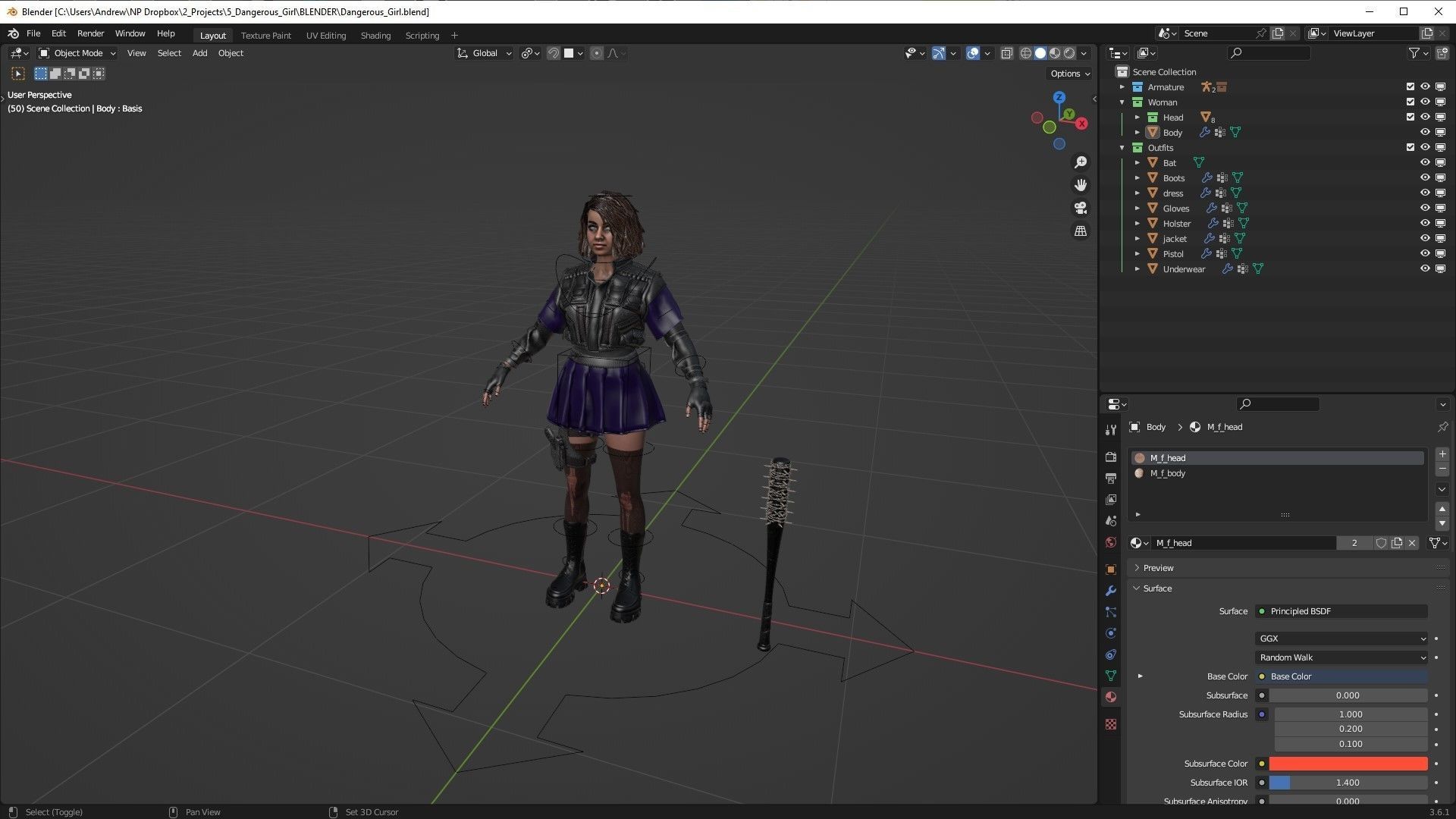Open the Options dropdown in the viewport
Viewport: 1456px width, 819px height.
1068,74
